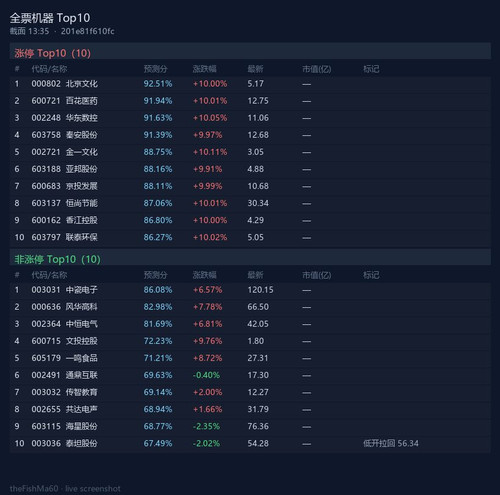
Task: Click prediction score 67.49%
Action: point(158,443)
